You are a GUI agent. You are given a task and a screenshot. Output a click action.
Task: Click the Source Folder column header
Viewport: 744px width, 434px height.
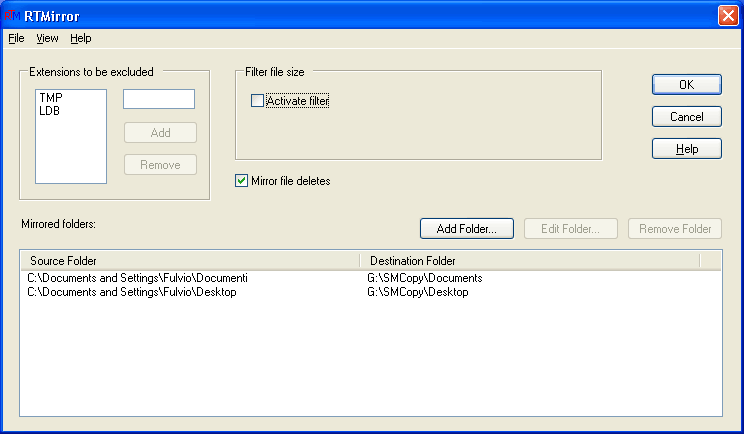click(190, 260)
